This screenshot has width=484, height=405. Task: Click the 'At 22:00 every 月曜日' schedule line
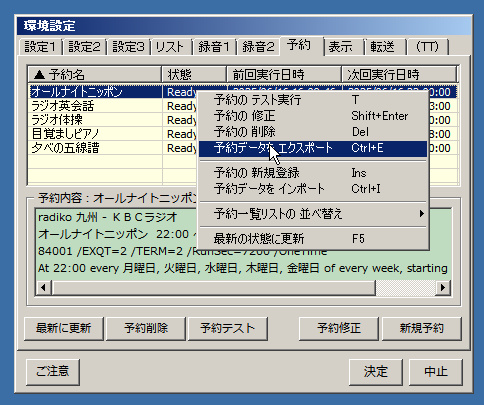click(243, 268)
